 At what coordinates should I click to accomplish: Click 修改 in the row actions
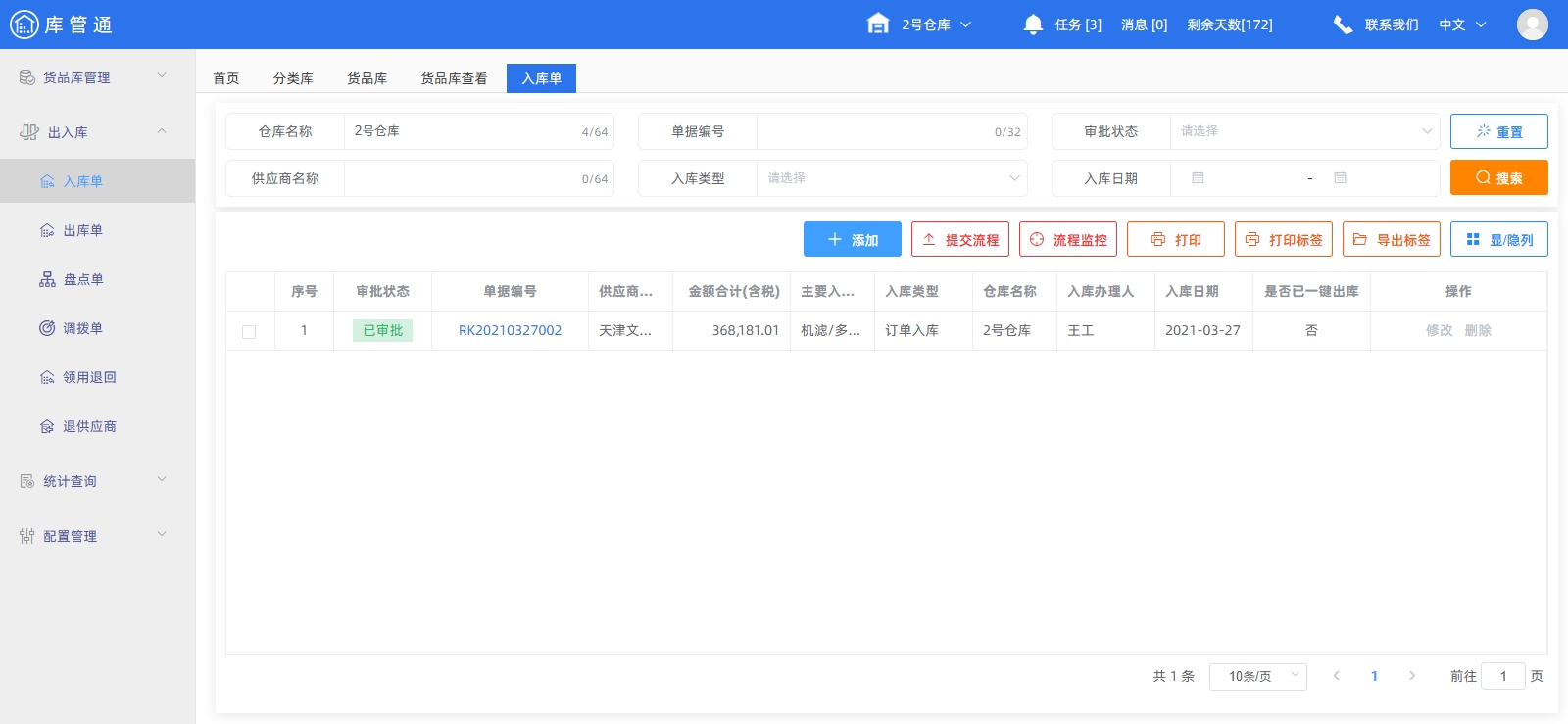tap(1439, 331)
